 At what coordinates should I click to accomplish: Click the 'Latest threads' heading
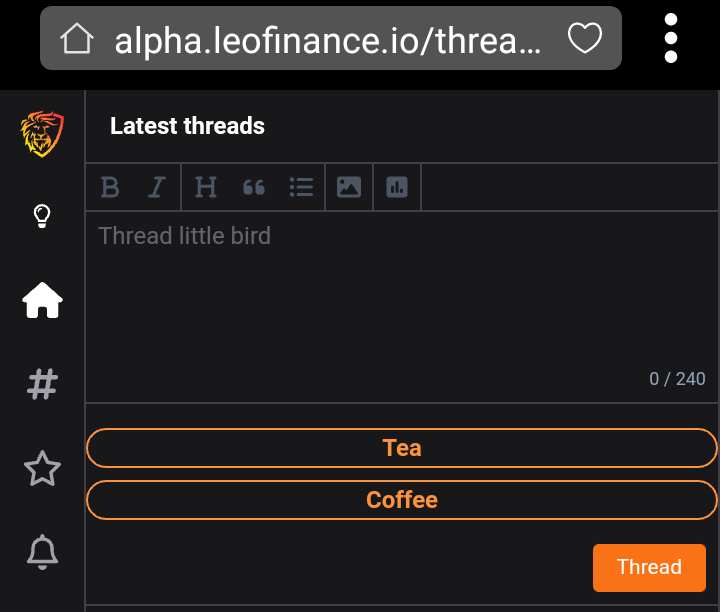187,126
